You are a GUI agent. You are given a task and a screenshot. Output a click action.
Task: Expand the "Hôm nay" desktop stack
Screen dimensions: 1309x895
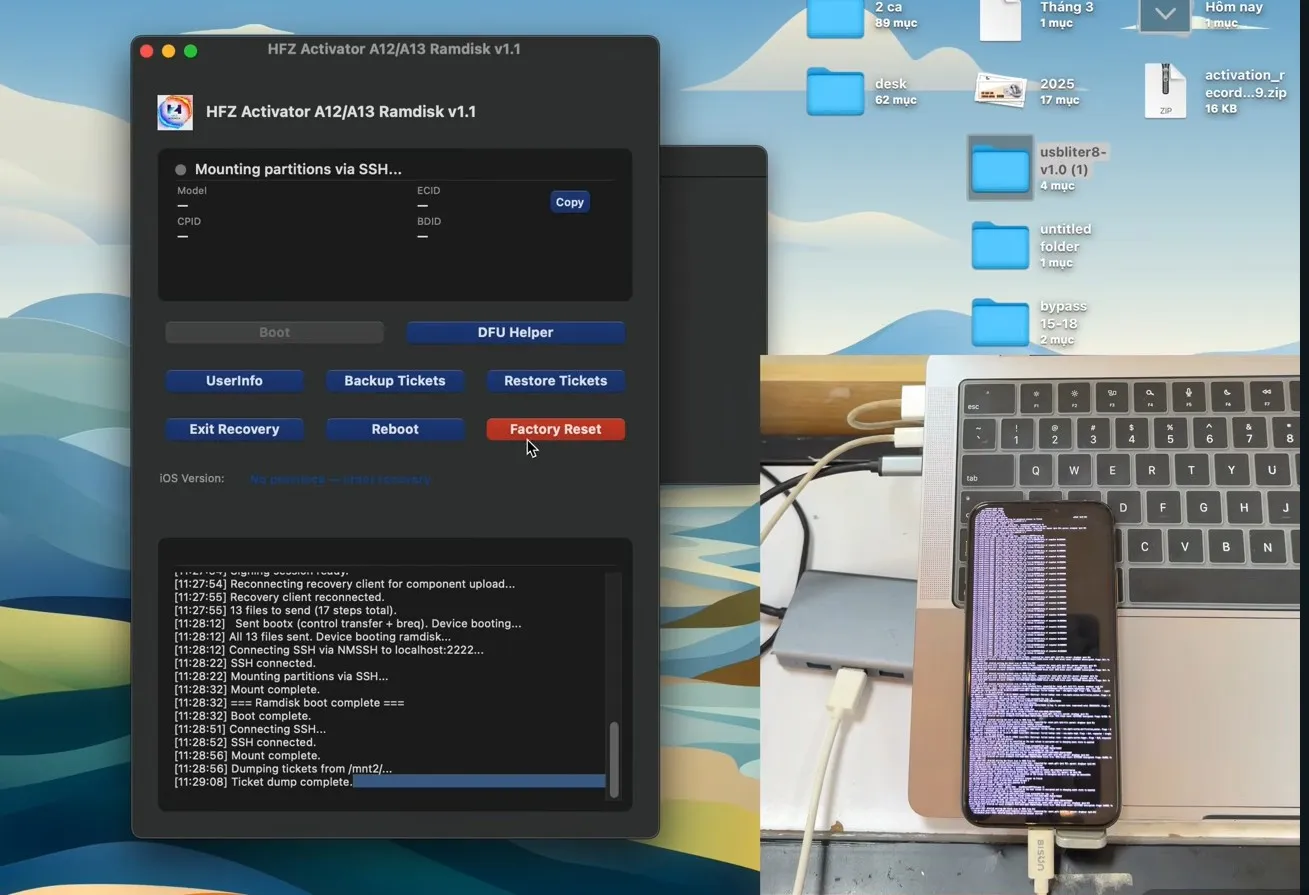(1165, 15)
